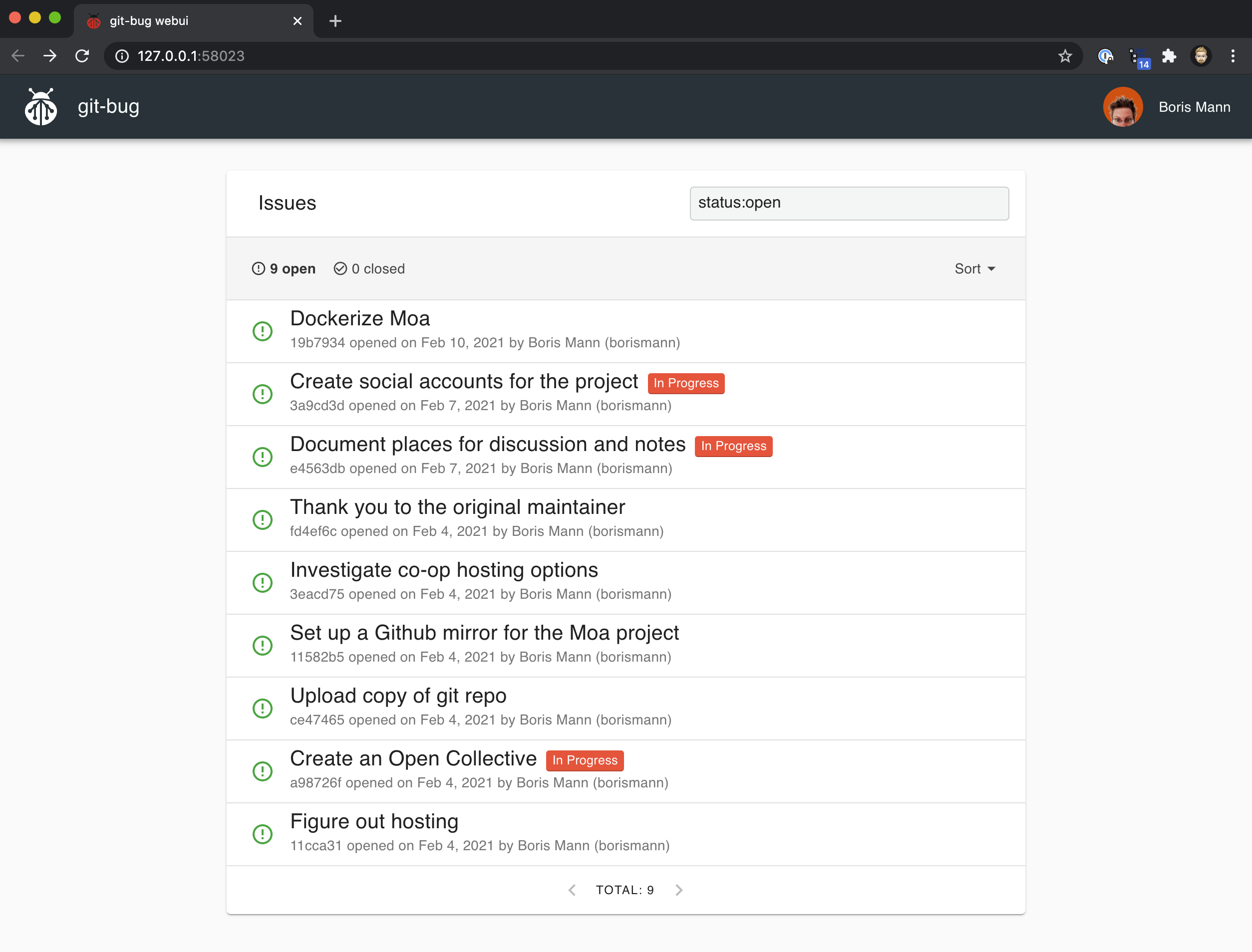Open the Investigate co-op hosting options issue
The height and width of the screenshot is (952, 1252).
pos(443,570)
